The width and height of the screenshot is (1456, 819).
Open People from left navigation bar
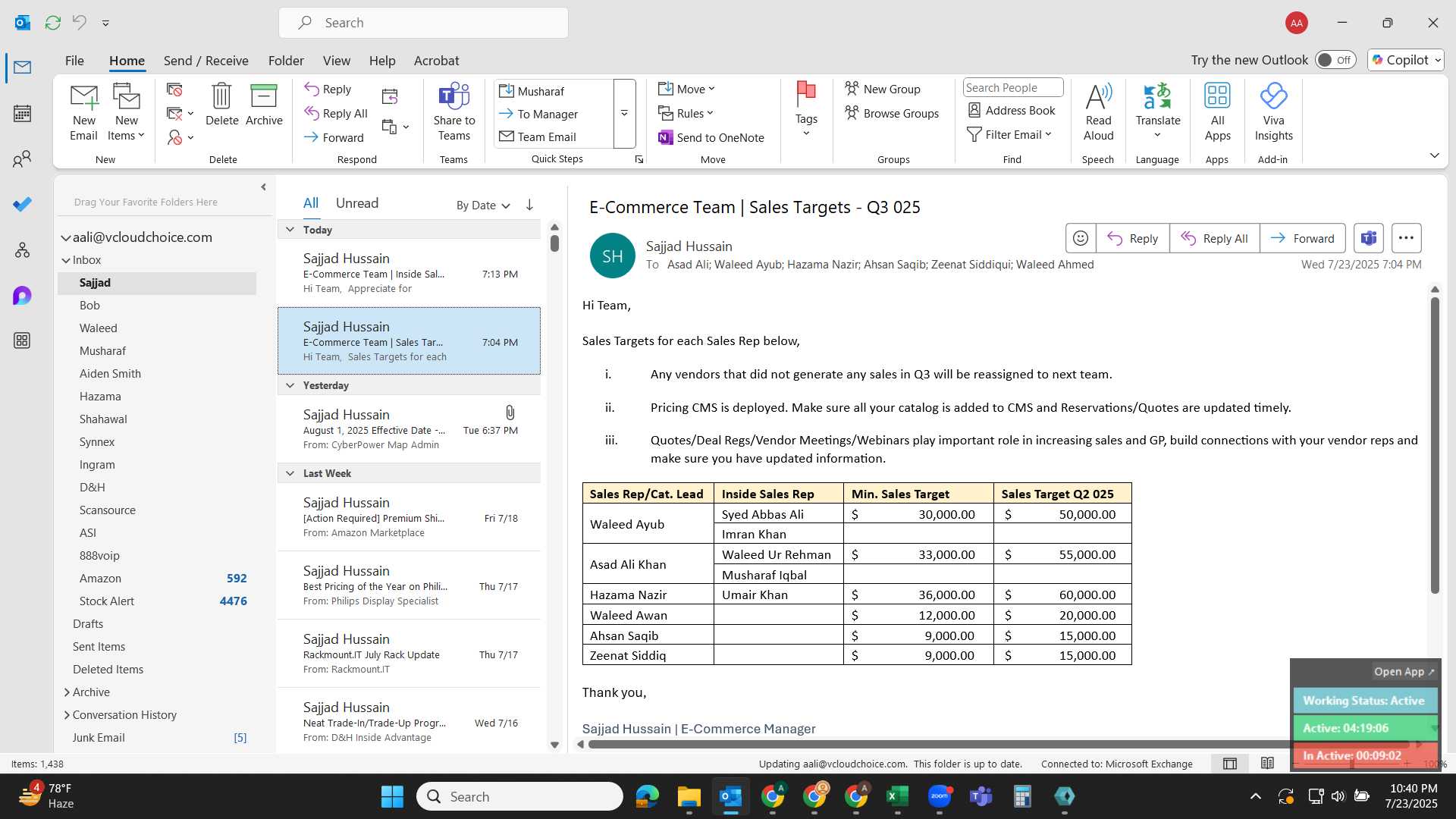pos(22,159)
